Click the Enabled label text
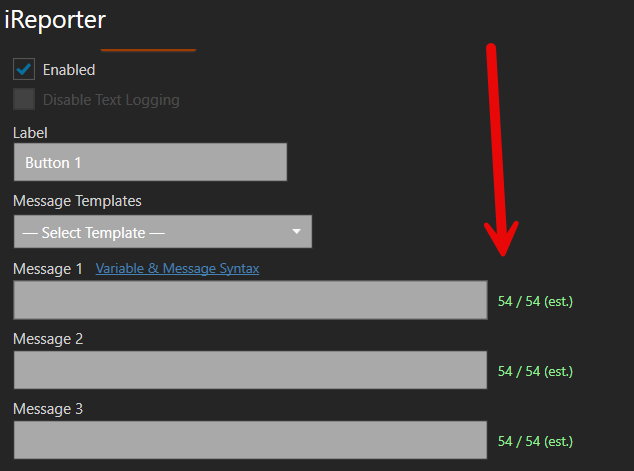The image size is (634, 471). pyautogui.click(x=69, y=70)
